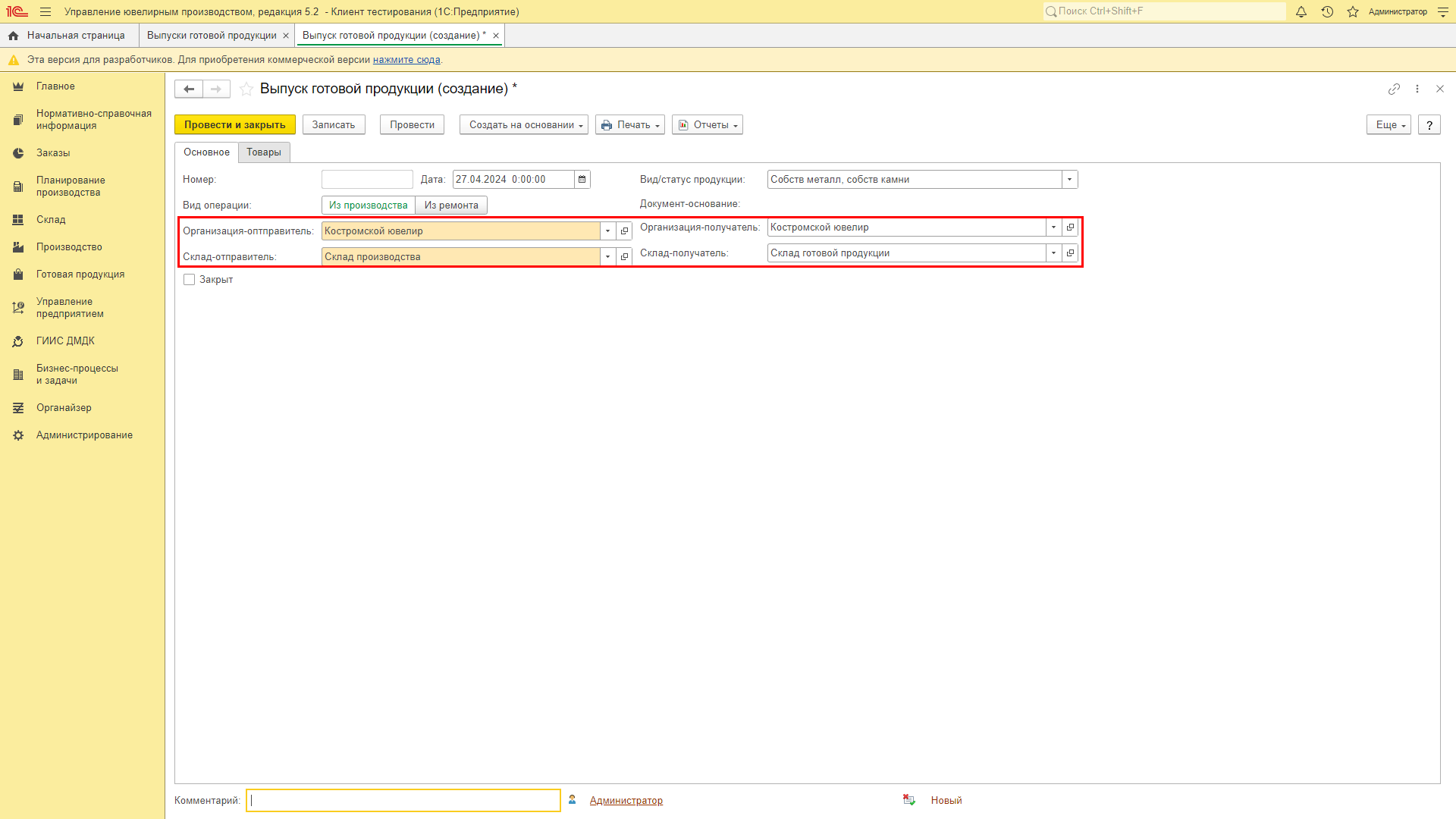Toggle the Закрыт checkbox
Image resolution: width=1456 pixels, height=819 pixels.
coord(190,280)
